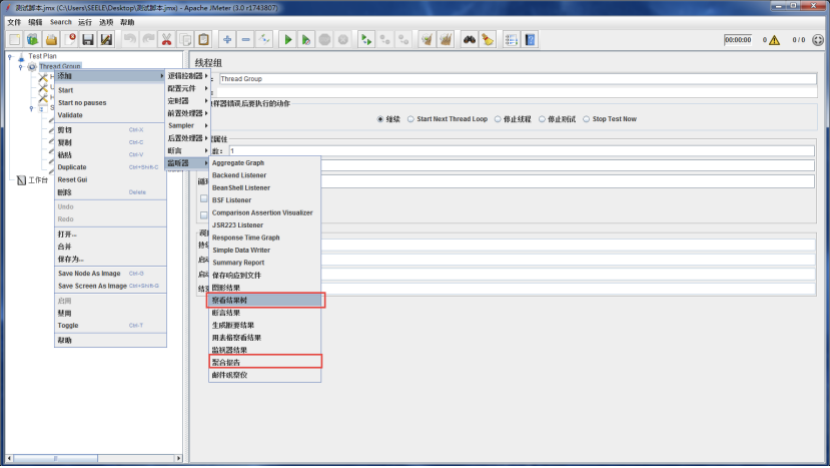Expand the 配置元件 submenu
Viewport: 830px width, 468px height.
point(188,88)
